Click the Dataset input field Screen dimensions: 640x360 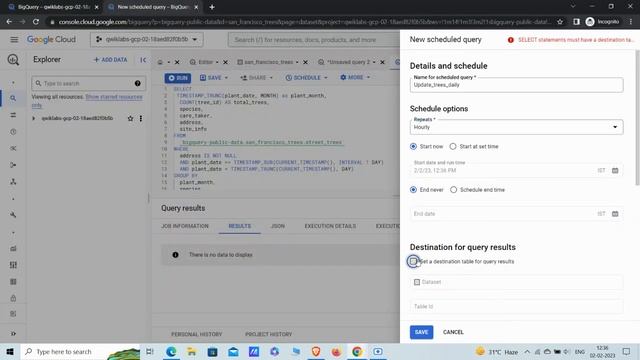pos(516,282)
